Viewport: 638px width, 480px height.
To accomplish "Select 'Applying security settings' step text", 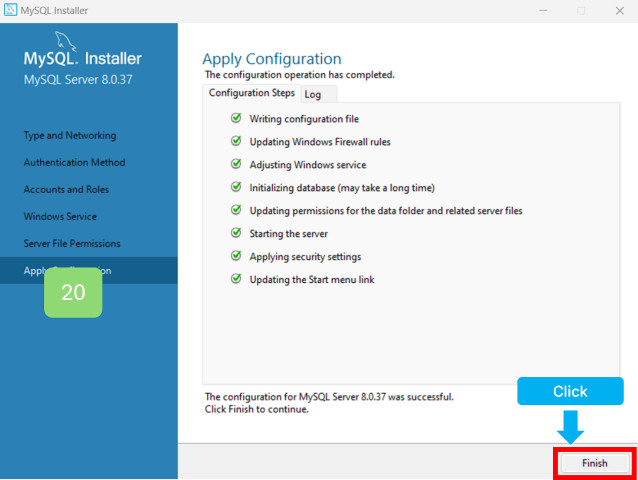I will (x=305, y=257).
